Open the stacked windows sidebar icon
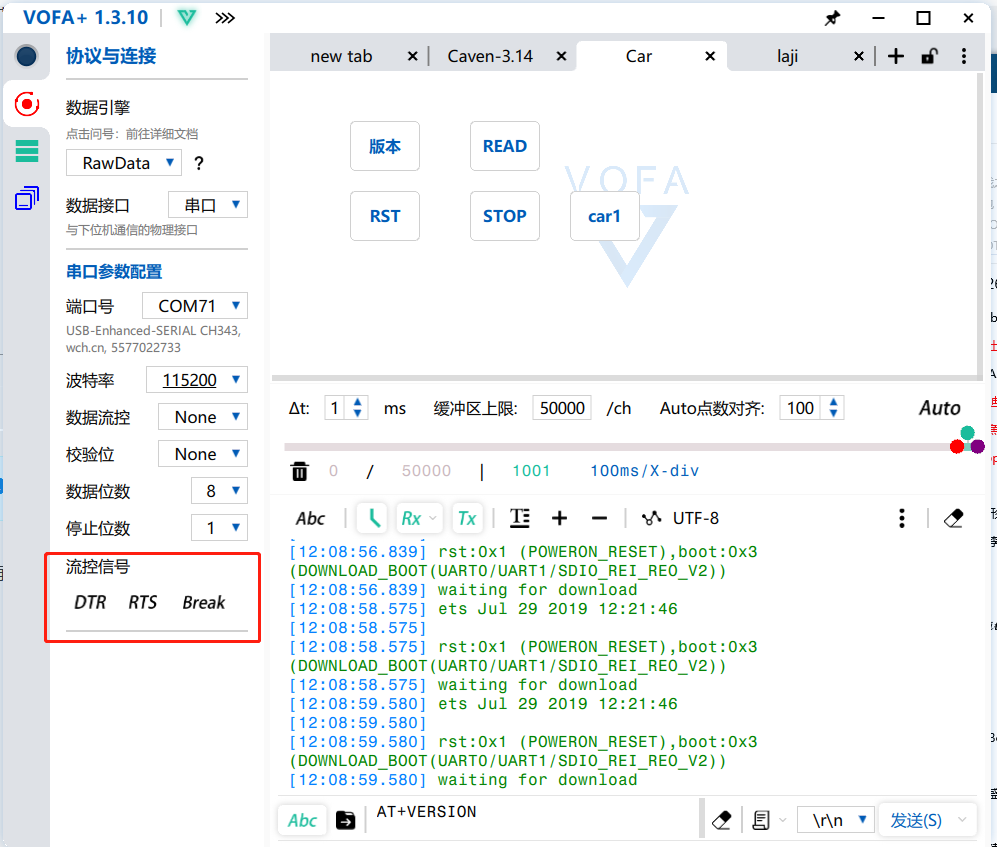The image size is (997, 847). (27, 199)
